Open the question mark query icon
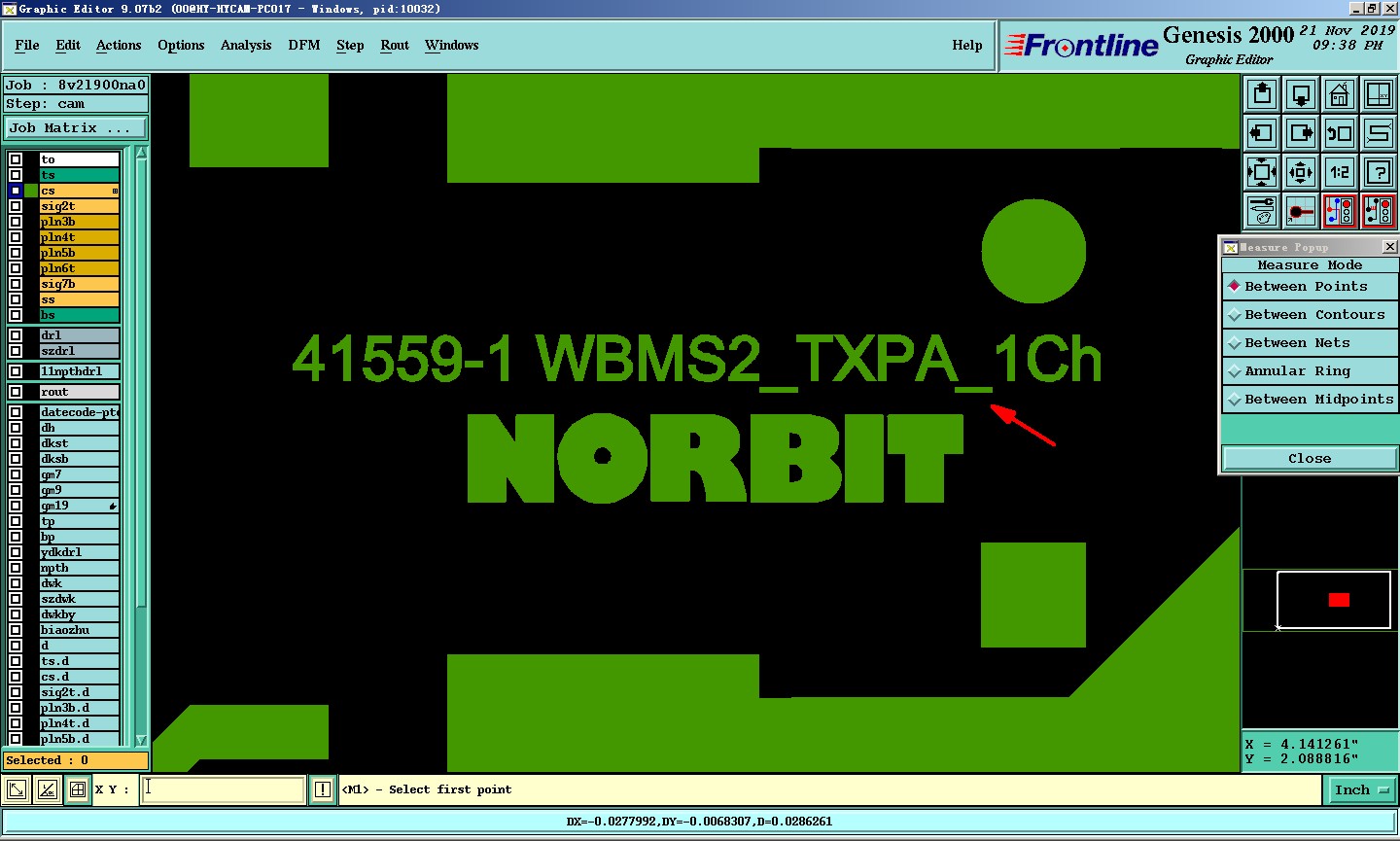Viewport: 1400px width, 841px height. [1379, 172]
